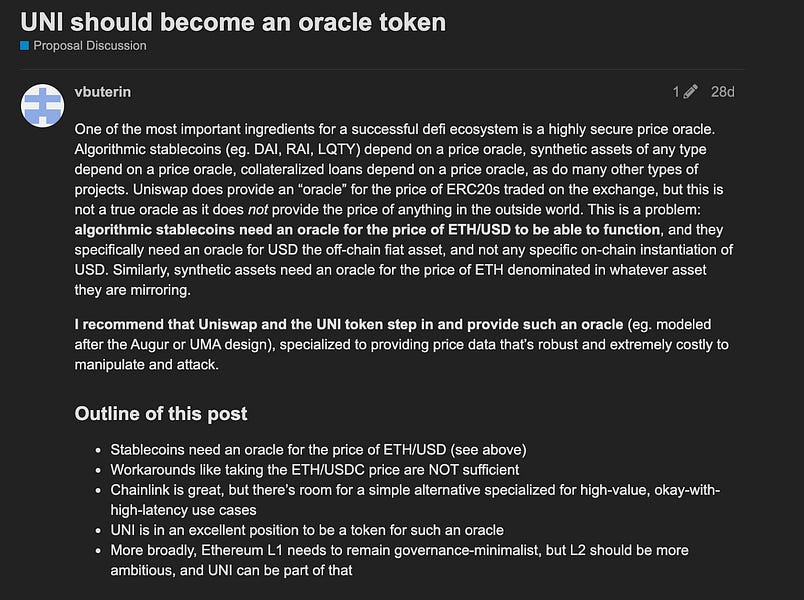Image resolution: width=804 pixels, height=600 pixels.
Task: Click the blue square beside Proposal Discussion
Action: pos(25,46)
